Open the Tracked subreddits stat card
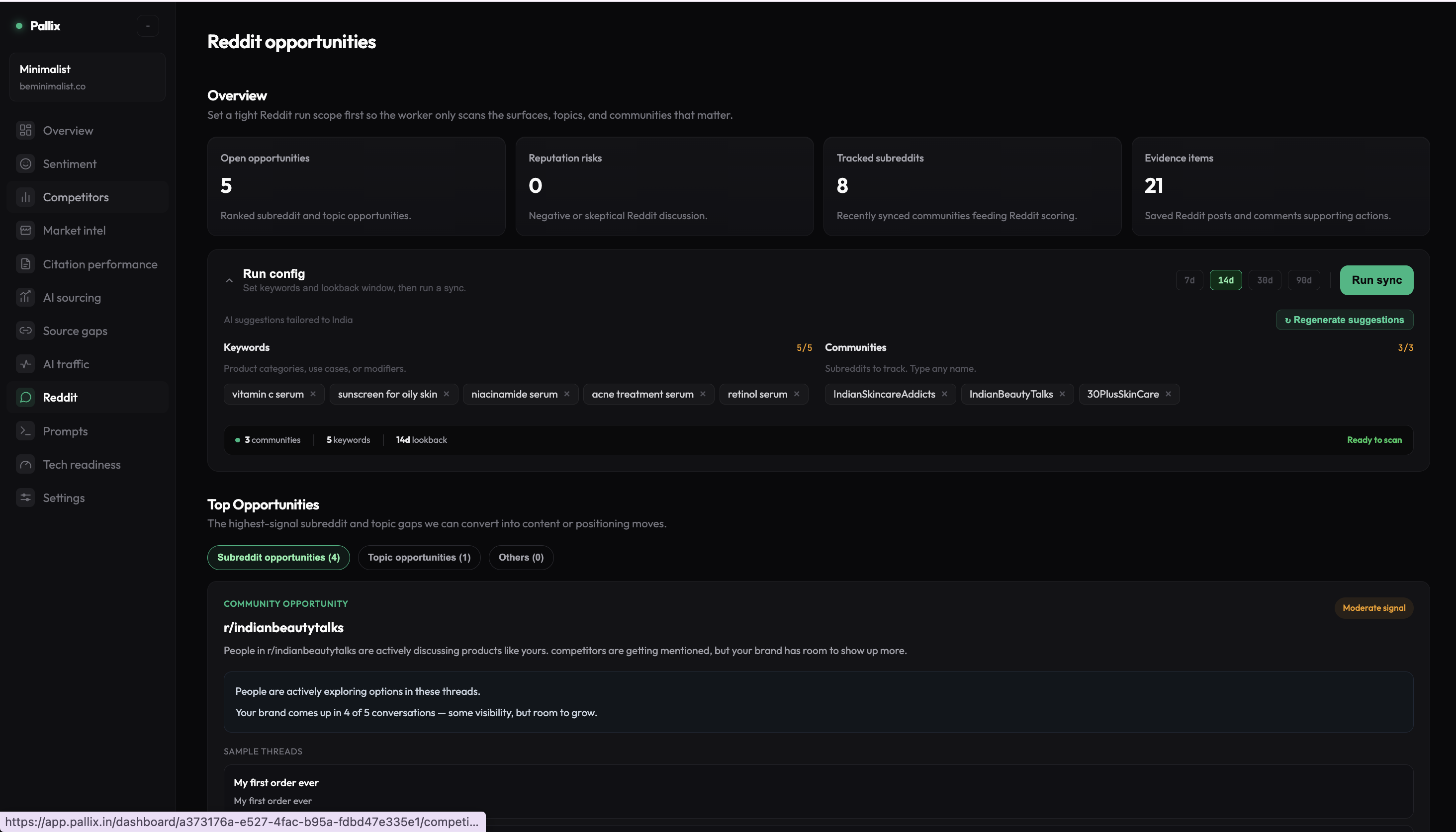Screen dimensions: 1456x832 point(972,186)
